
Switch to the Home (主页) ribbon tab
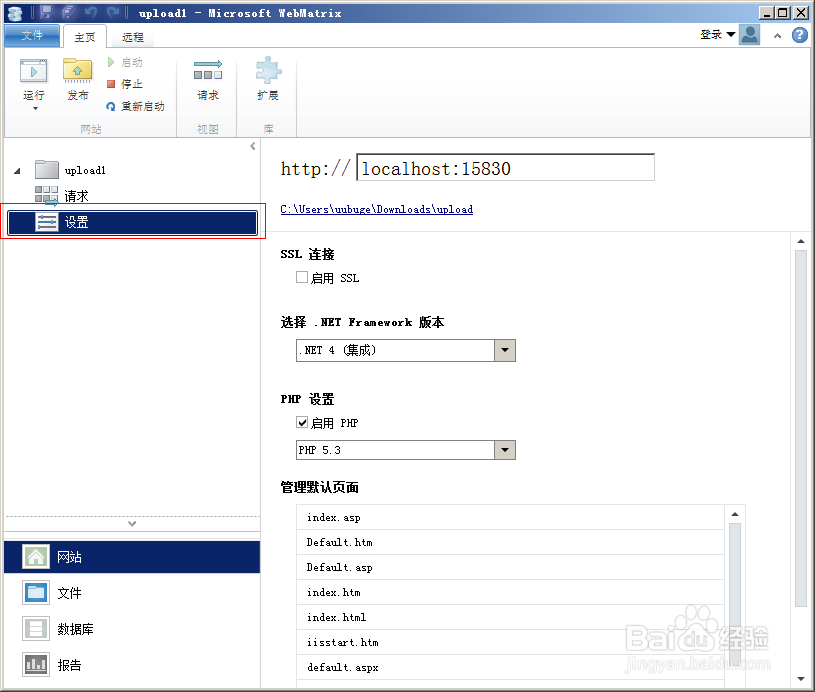tap(84, 37)
